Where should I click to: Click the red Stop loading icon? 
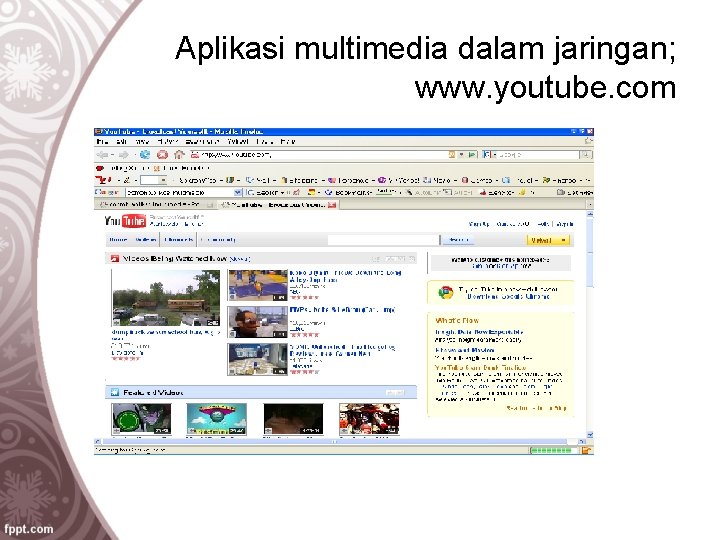[x=162, y=155]
